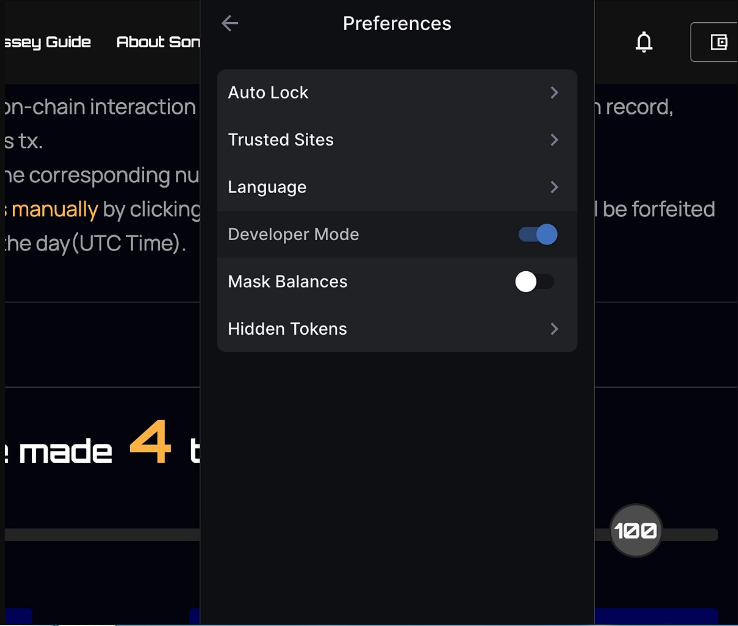Screen dimensions: 738x626
Task: Go back using the Preferences arrow
Action: pyautogui.click(x=230, y=23)
